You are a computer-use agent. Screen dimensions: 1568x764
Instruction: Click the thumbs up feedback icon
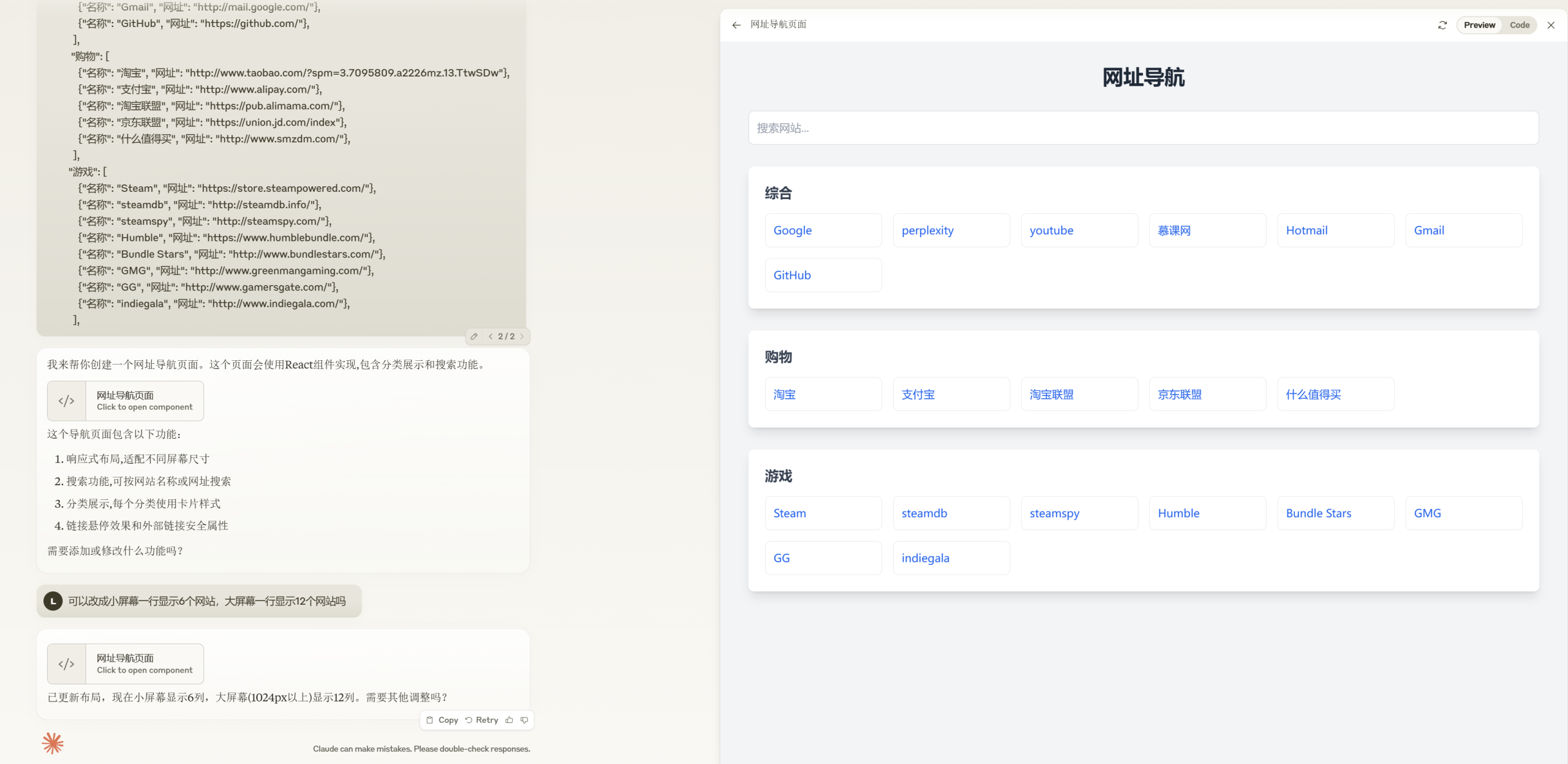[509, 720]
